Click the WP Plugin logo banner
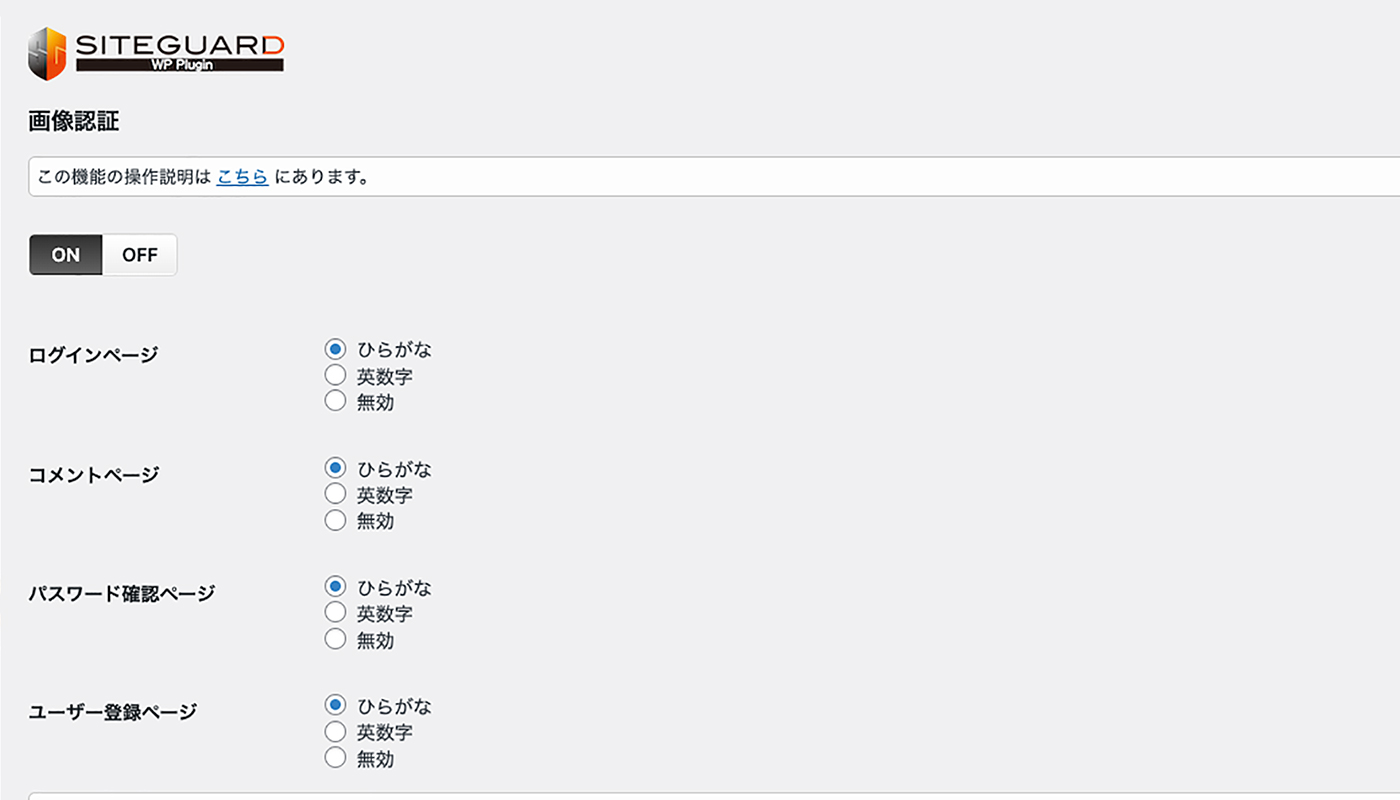This screenshot has width=1400, height=800. pyautogui.click(x=180, y=63)
